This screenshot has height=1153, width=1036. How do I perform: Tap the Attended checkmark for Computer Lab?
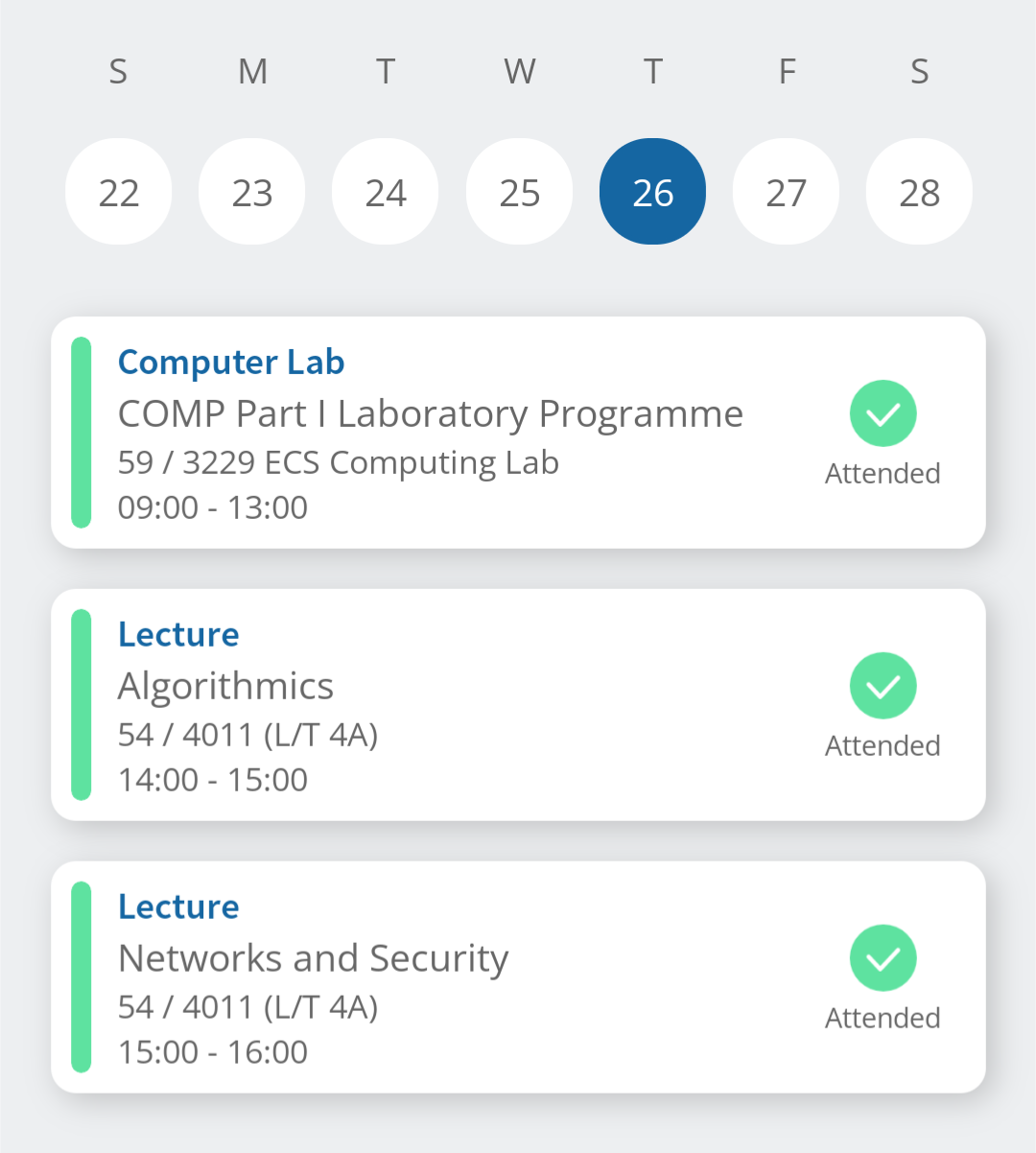(883, 413)
